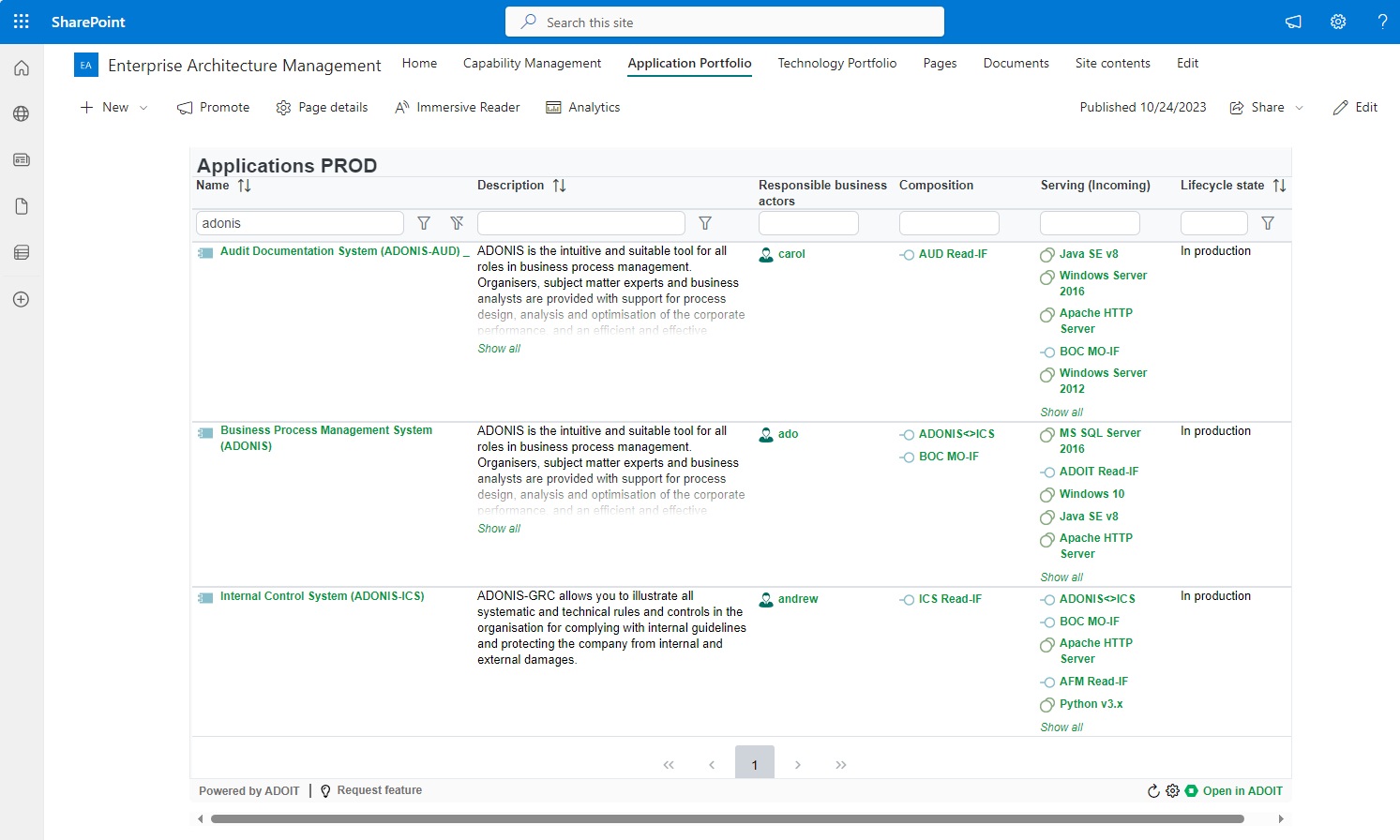
Task: Clear the Name filter
Action: [x=457, y=223]
